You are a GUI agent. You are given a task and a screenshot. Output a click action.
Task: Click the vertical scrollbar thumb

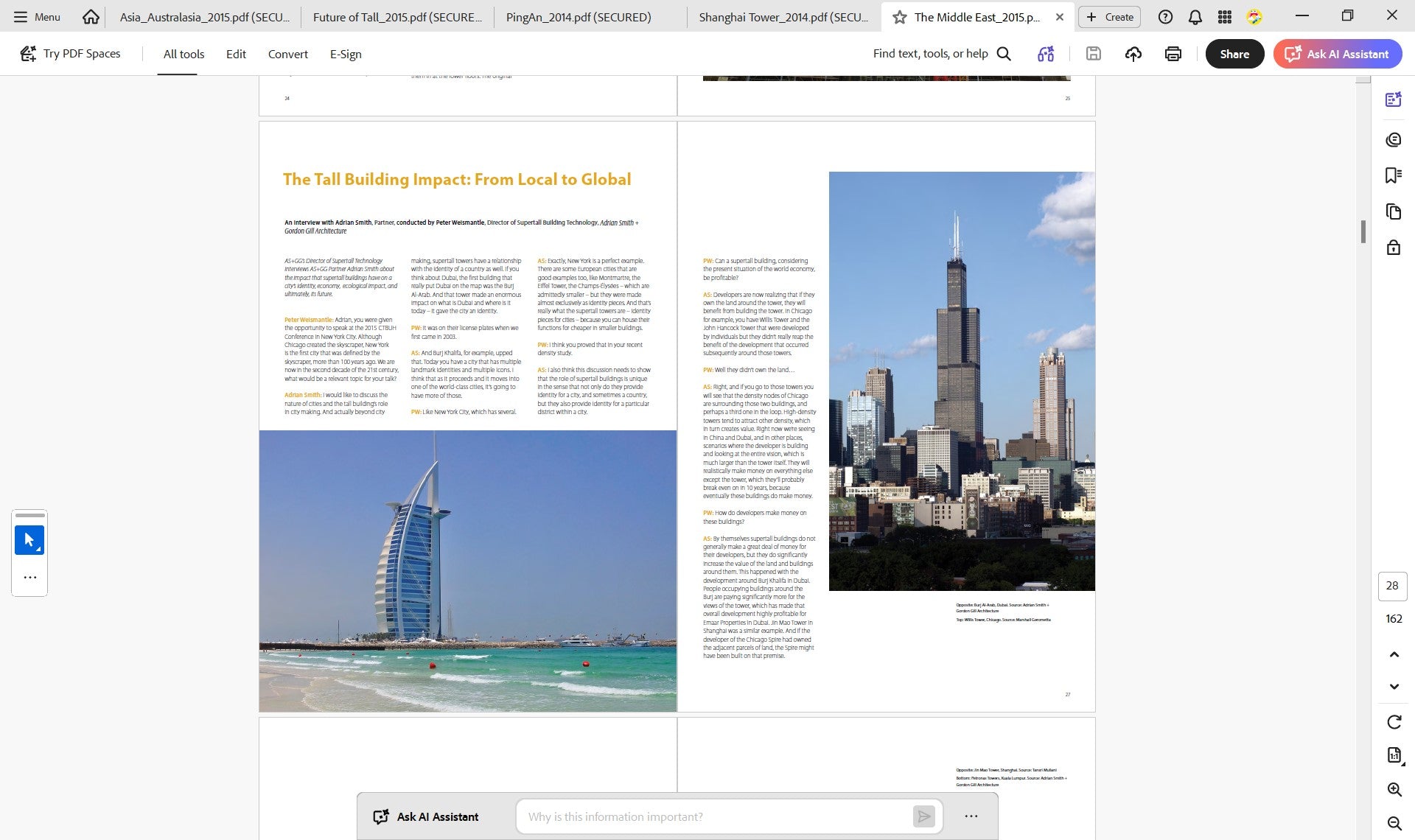pos(1363,232)
